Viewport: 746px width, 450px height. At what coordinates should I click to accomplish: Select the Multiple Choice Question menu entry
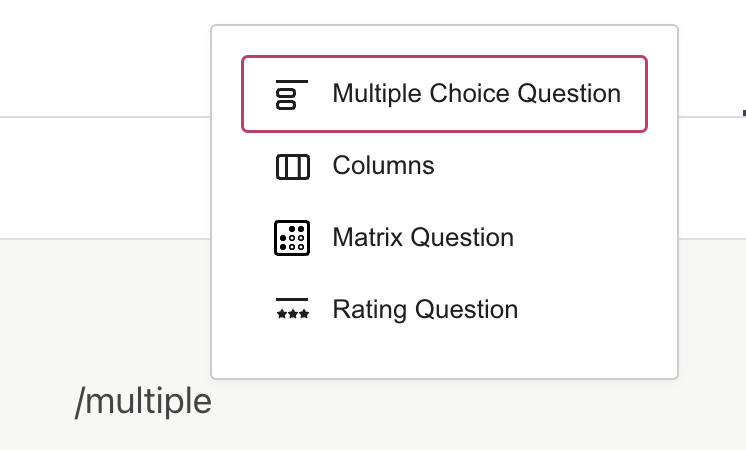(444, 94)
